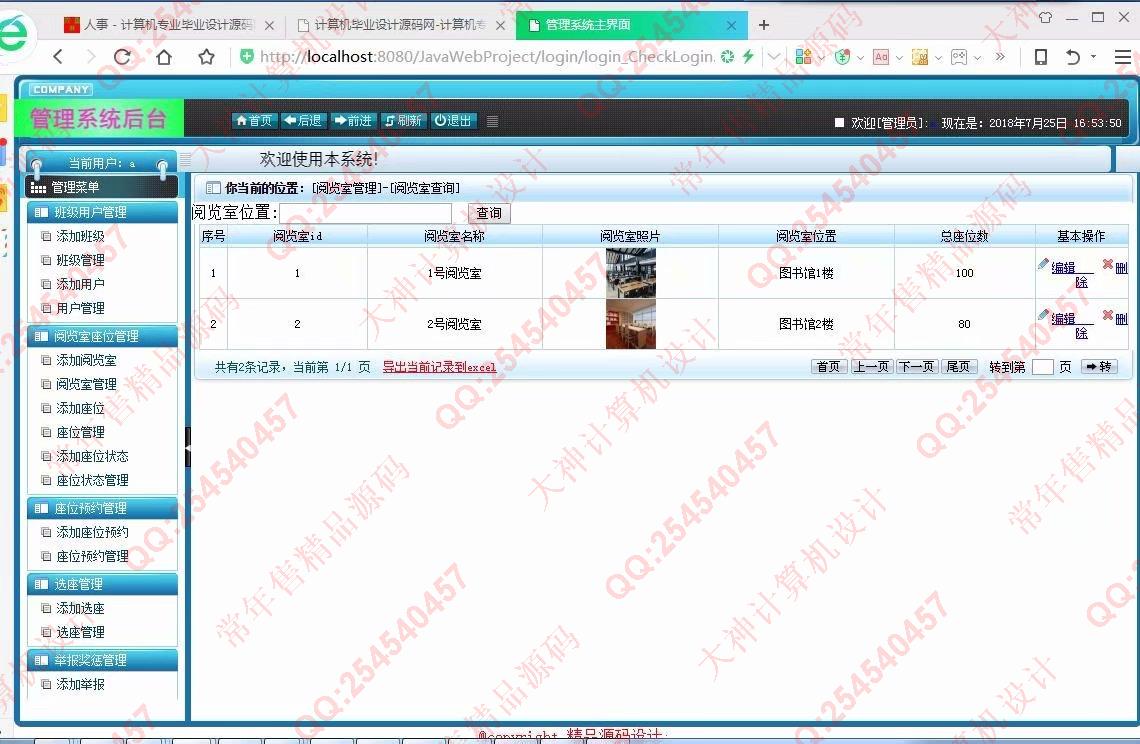
Task: Click the 前进 toolbar button
Action: coord(353,121)
